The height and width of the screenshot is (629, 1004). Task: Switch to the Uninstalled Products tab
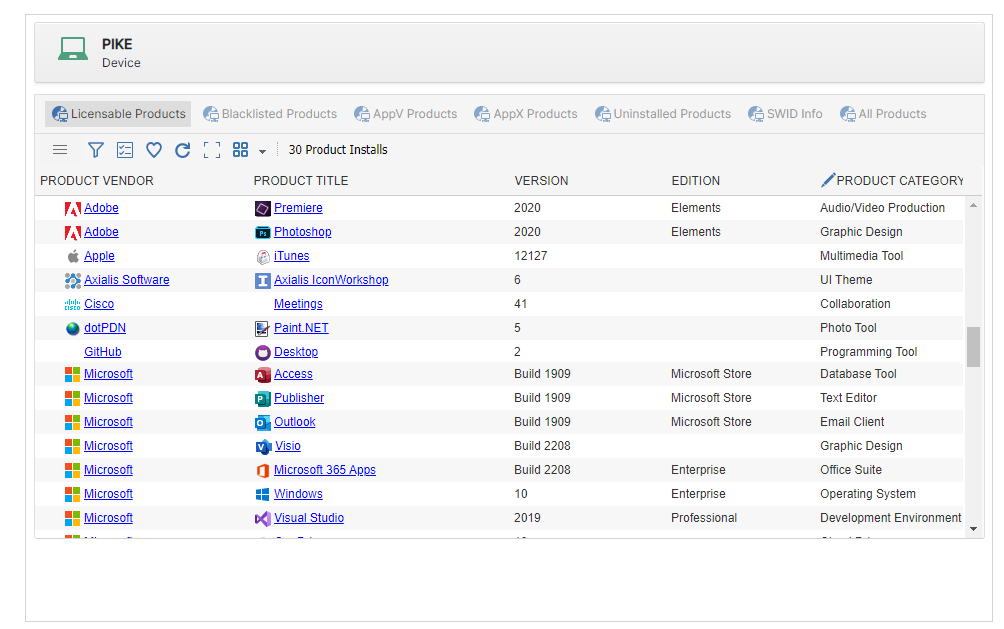tap(663, 113)
